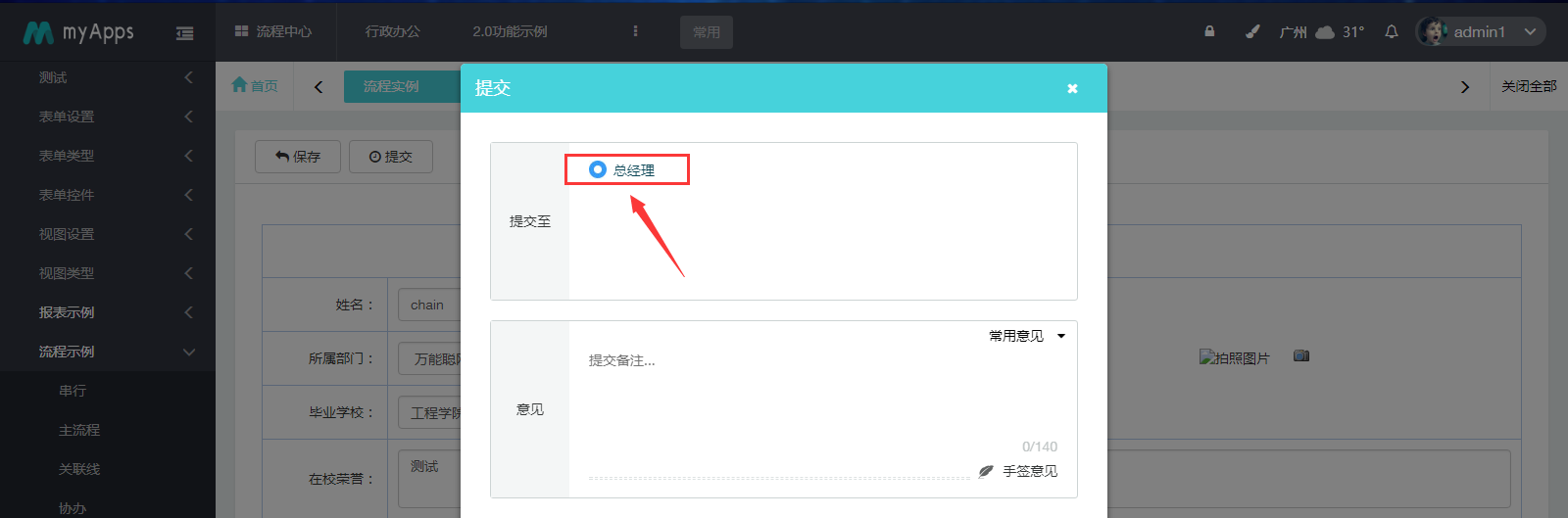Close the 提交 dialog
This screenshot has height=518, width=1568.
(1072, 88)
